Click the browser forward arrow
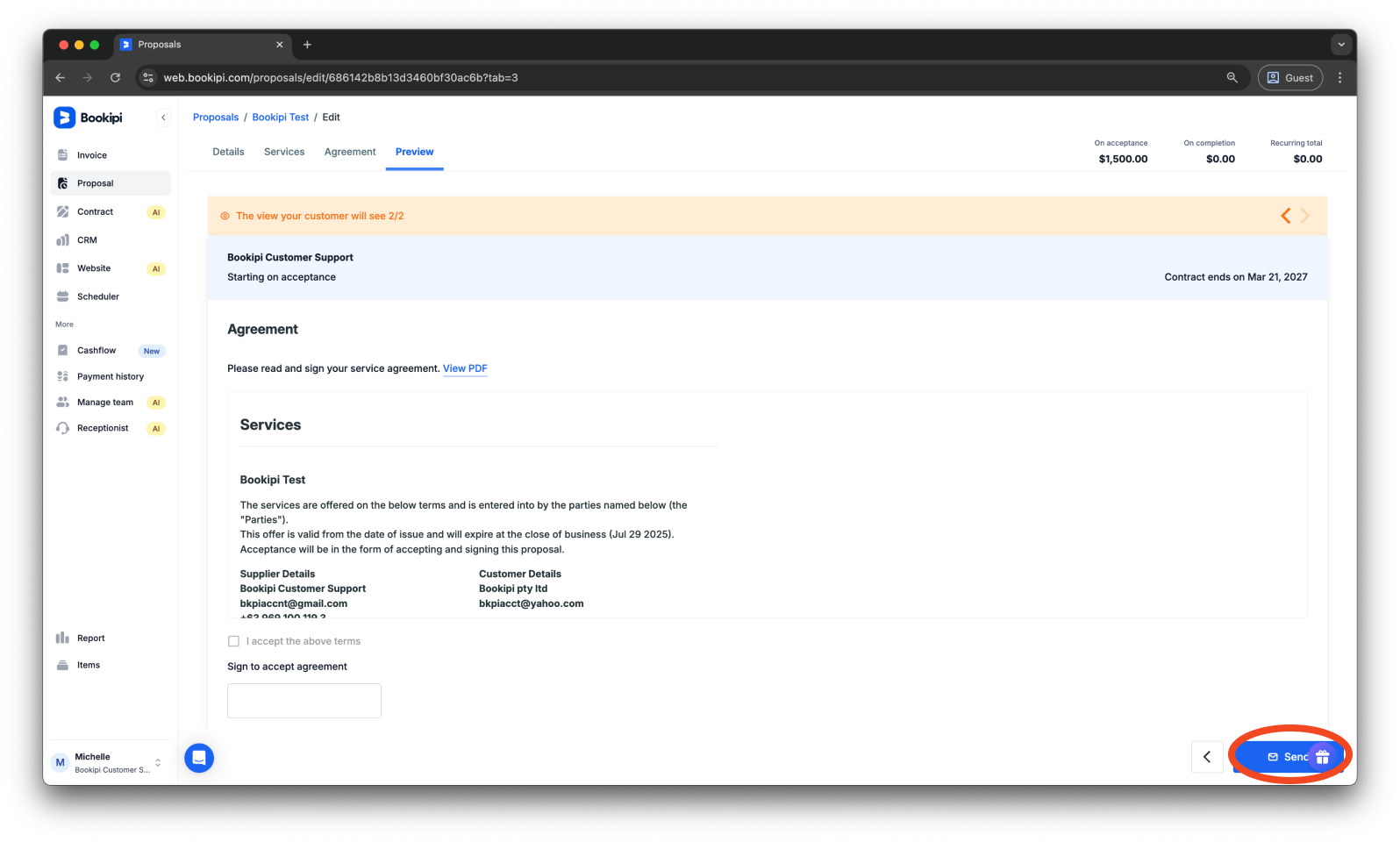This screenshot has height=842, width=1400. [88, 77]
